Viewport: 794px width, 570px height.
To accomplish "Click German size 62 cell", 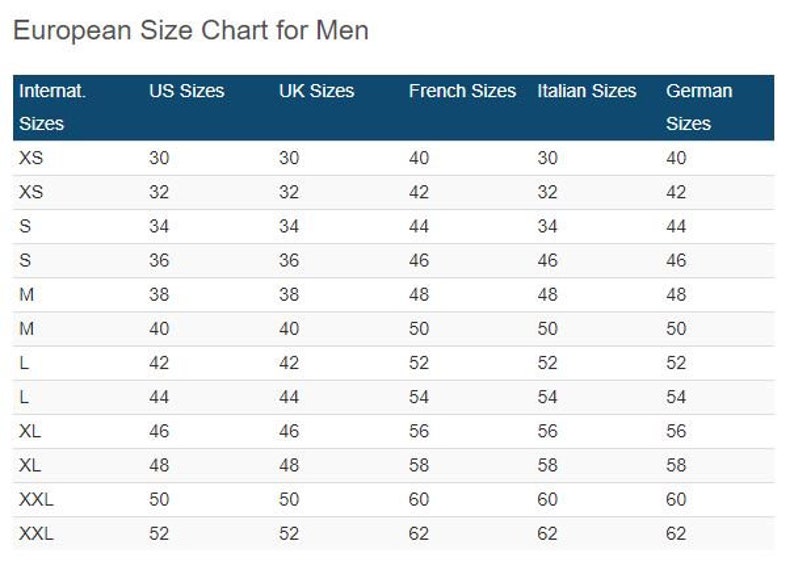I will pyautogui.click(x=676, y=534).
